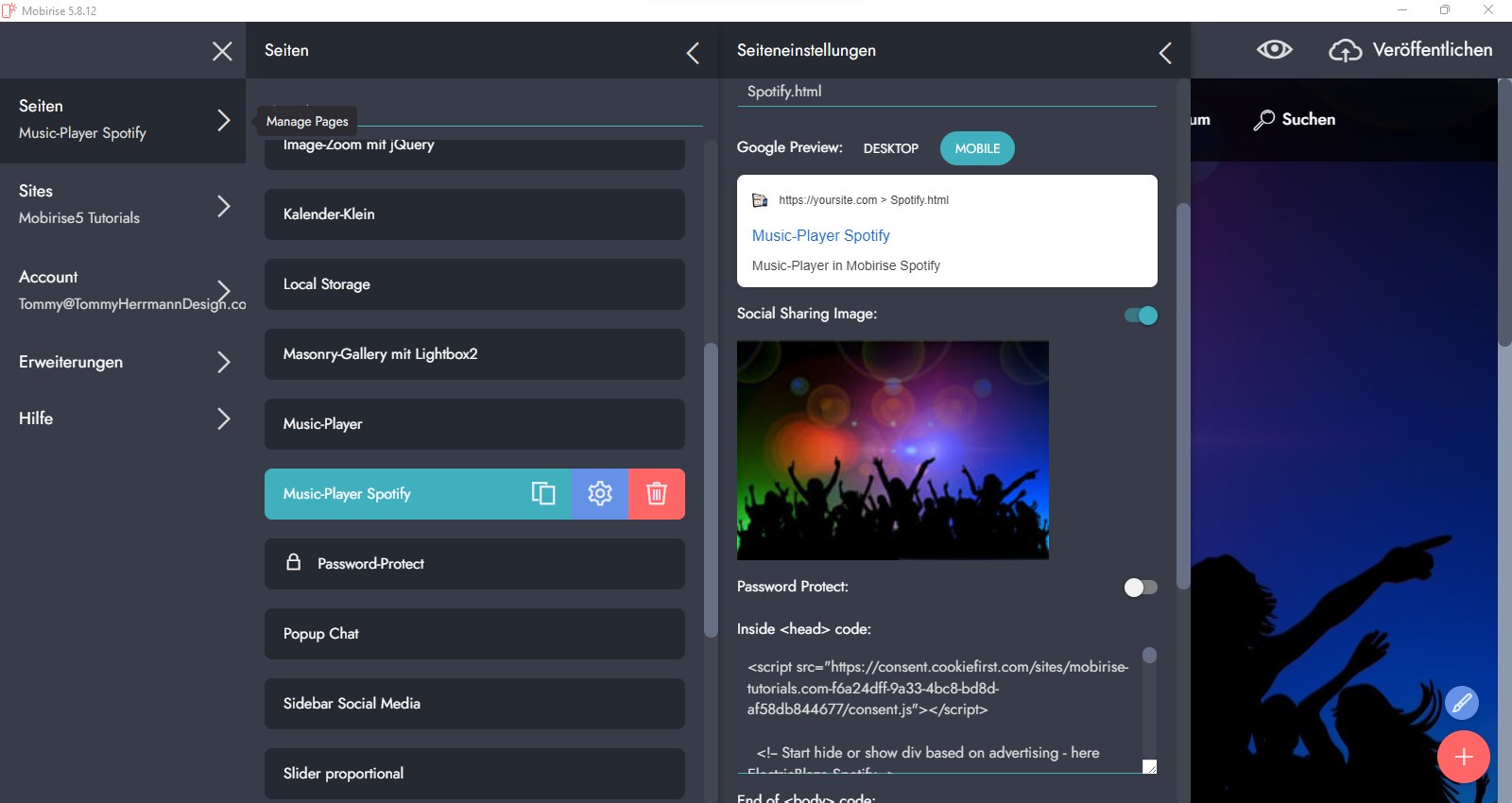Enable the Password Protect switch
The width and height of the screenshot is (1512, 803).
click(x=1141, y=588)
